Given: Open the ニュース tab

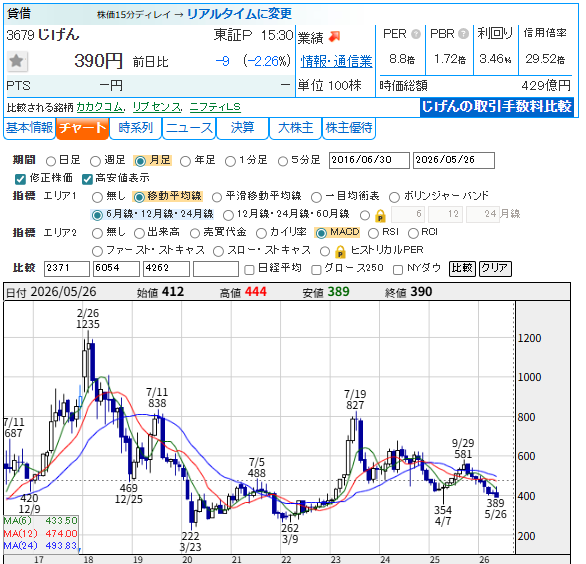Looking at the screenshot, I should 189,128.
